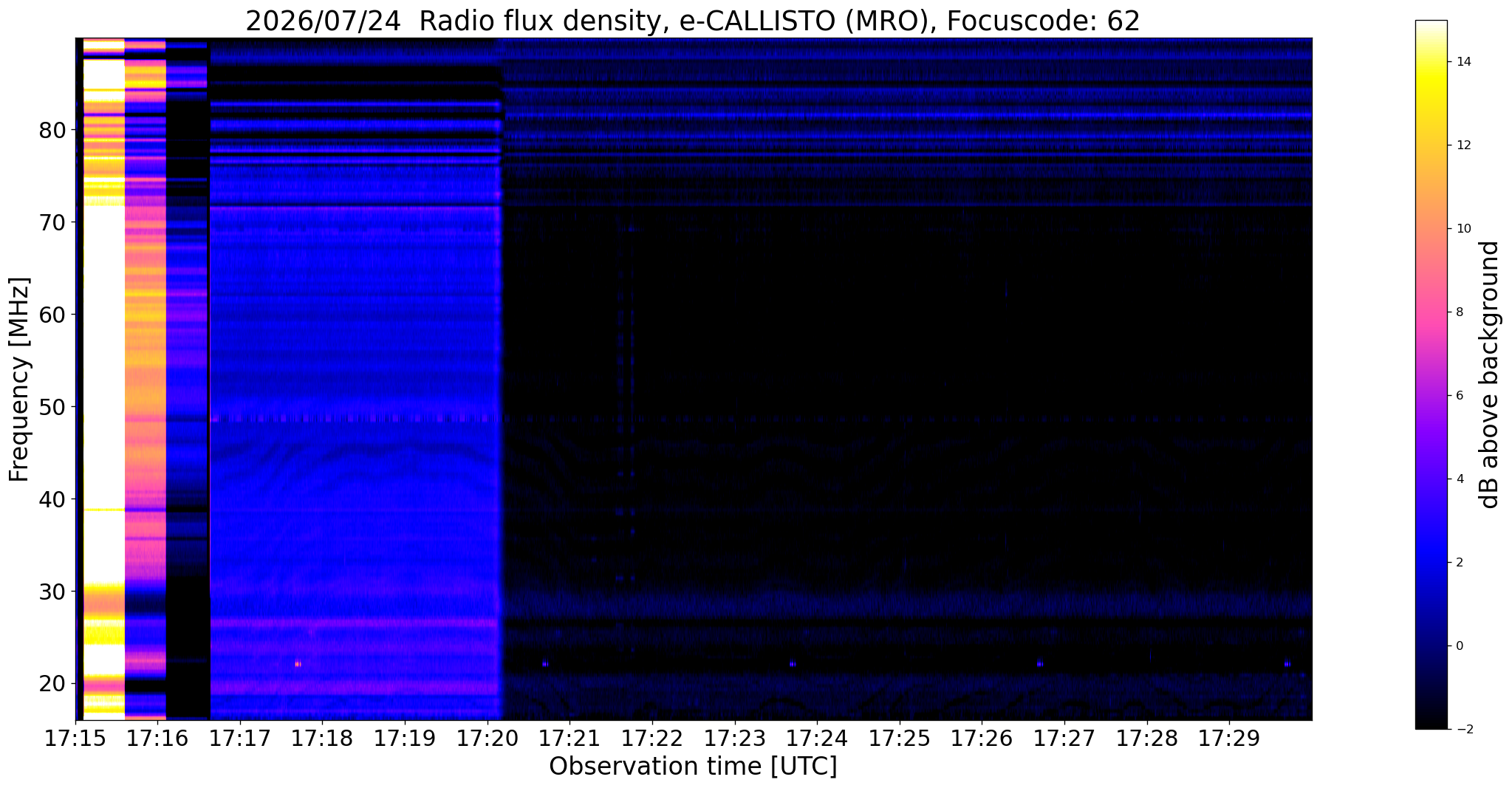Click the colorbar tick label 14
This screenshot has width=1512, height=788.
[x=1462, y=62]
